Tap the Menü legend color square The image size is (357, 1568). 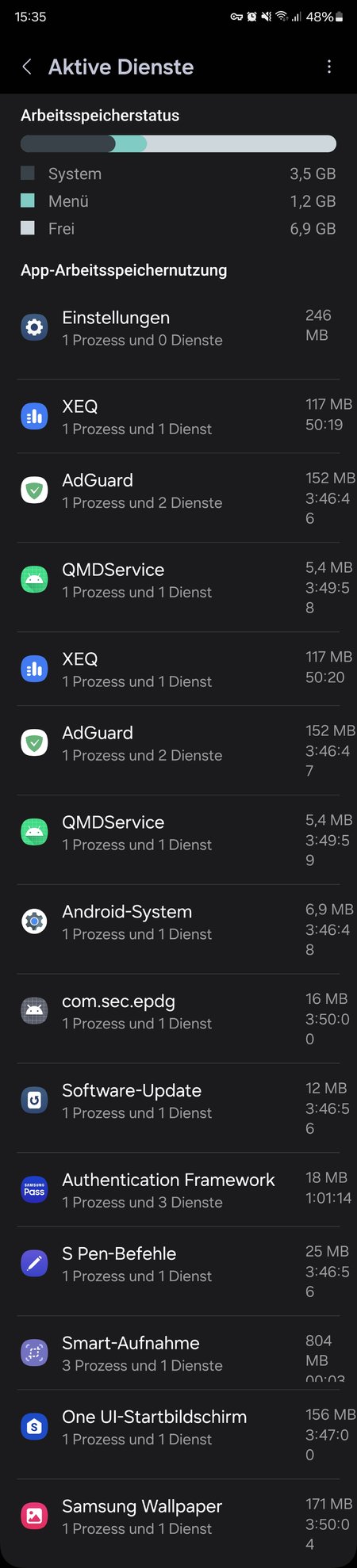28,200
